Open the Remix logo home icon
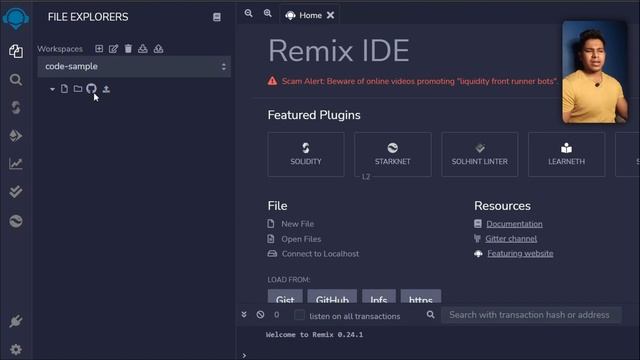This screenshot has width=640, height=360. click(16, 18)
